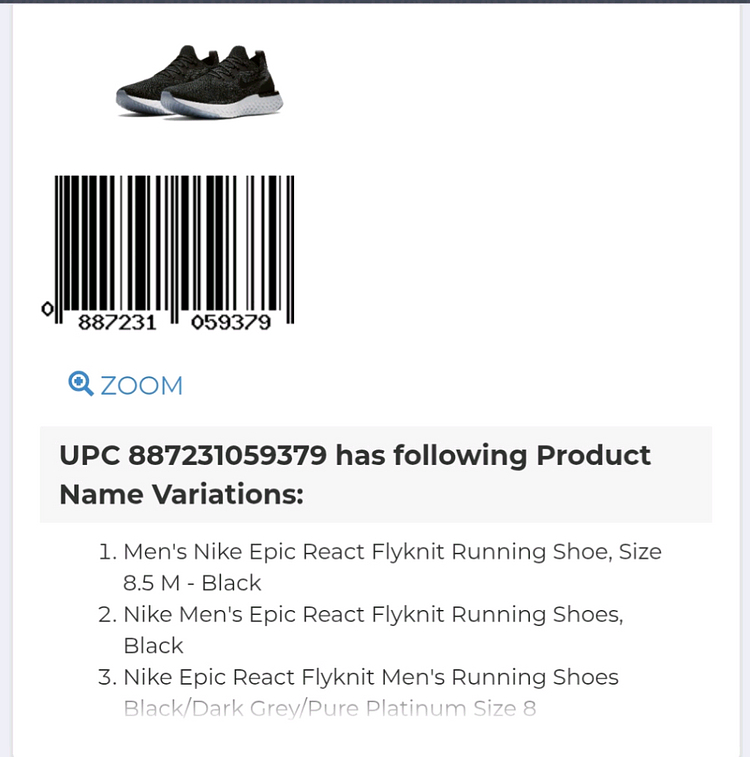
Task: Click list number 1 marker
Action: [107, 552]
